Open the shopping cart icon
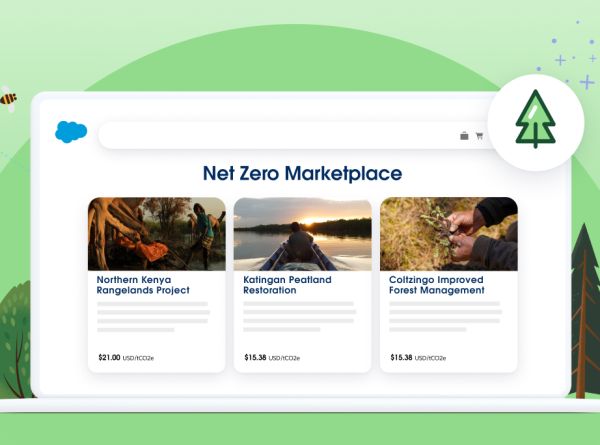 click(x=479, y=136)
